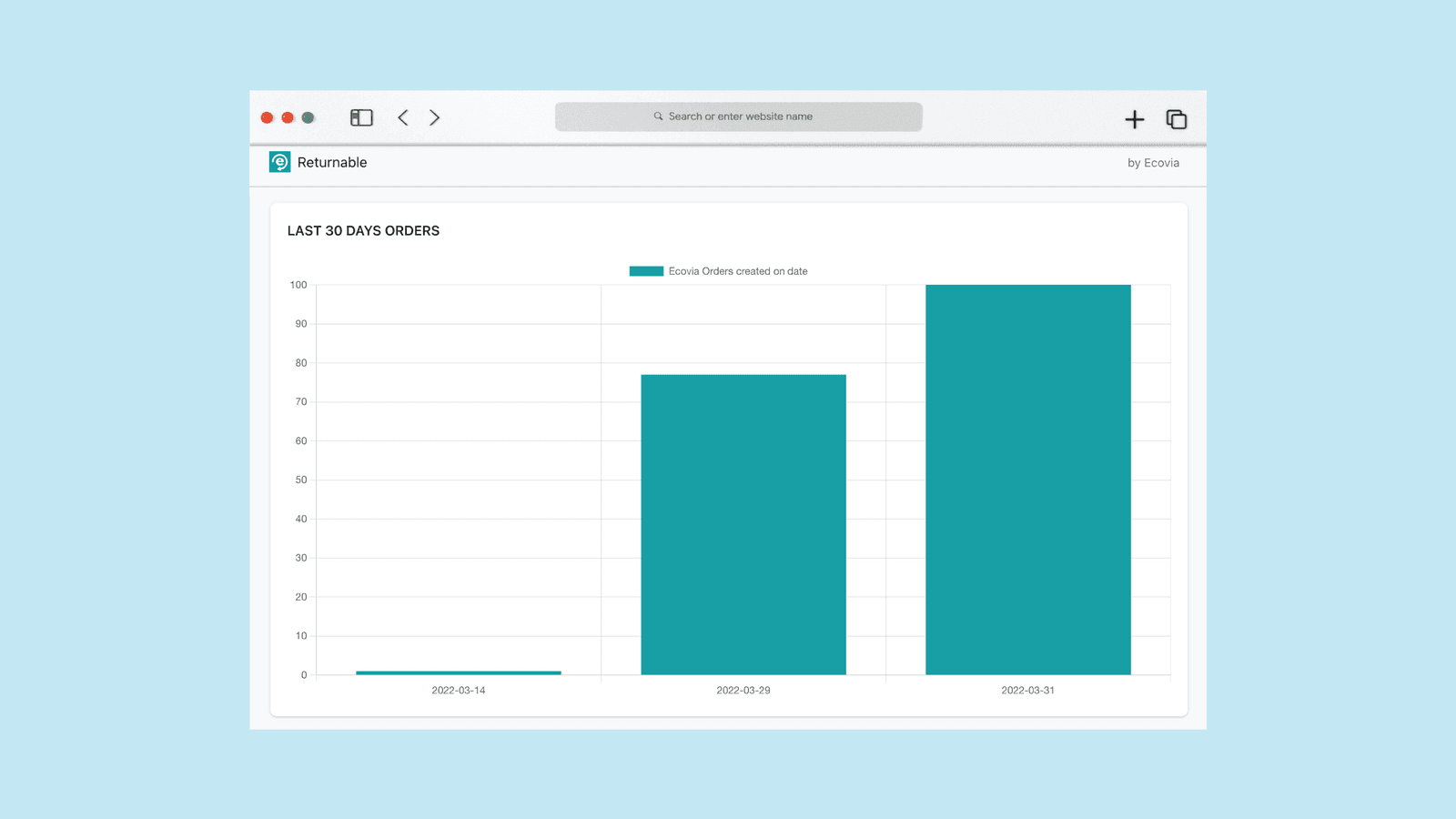Toggle the Ecovia Orders legend entry

click(x=738, y=270)
